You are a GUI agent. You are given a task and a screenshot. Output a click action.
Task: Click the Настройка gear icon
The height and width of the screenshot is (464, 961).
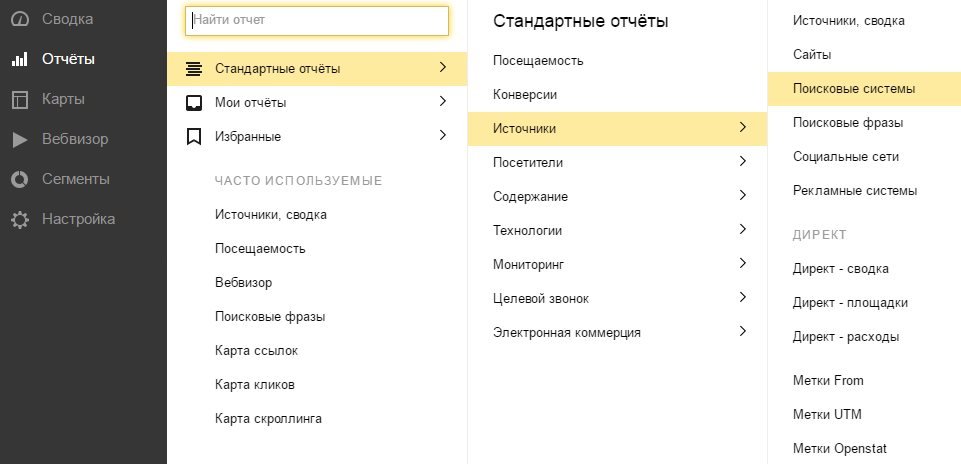click(x=20, y=219)
